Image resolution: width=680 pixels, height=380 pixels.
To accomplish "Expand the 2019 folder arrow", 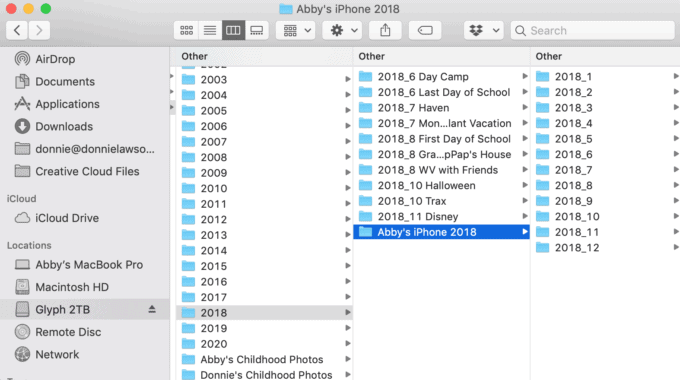I will pyautogui.click(x=348, y=328).
